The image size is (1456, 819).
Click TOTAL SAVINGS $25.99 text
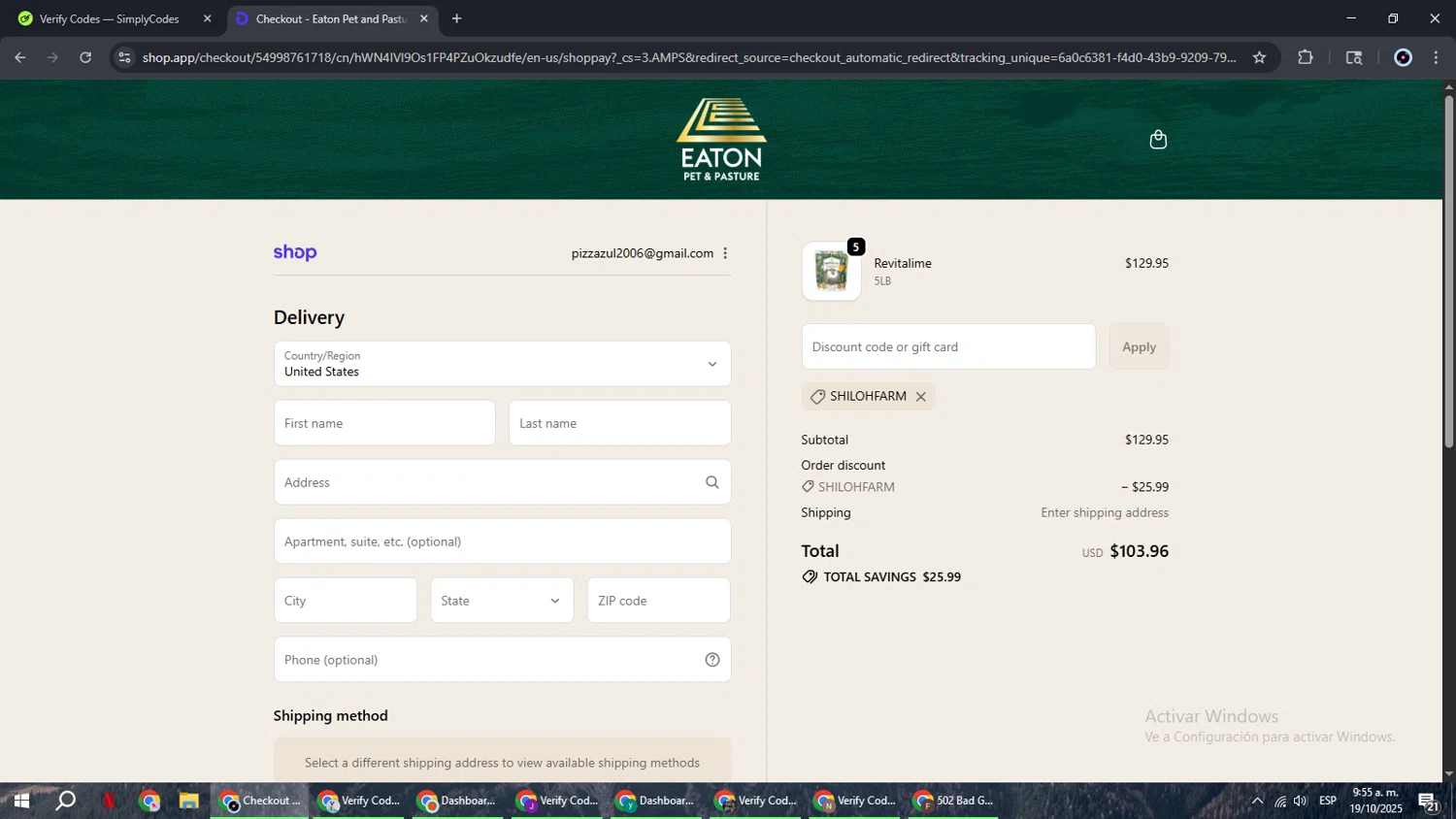(x=892, y=577)
